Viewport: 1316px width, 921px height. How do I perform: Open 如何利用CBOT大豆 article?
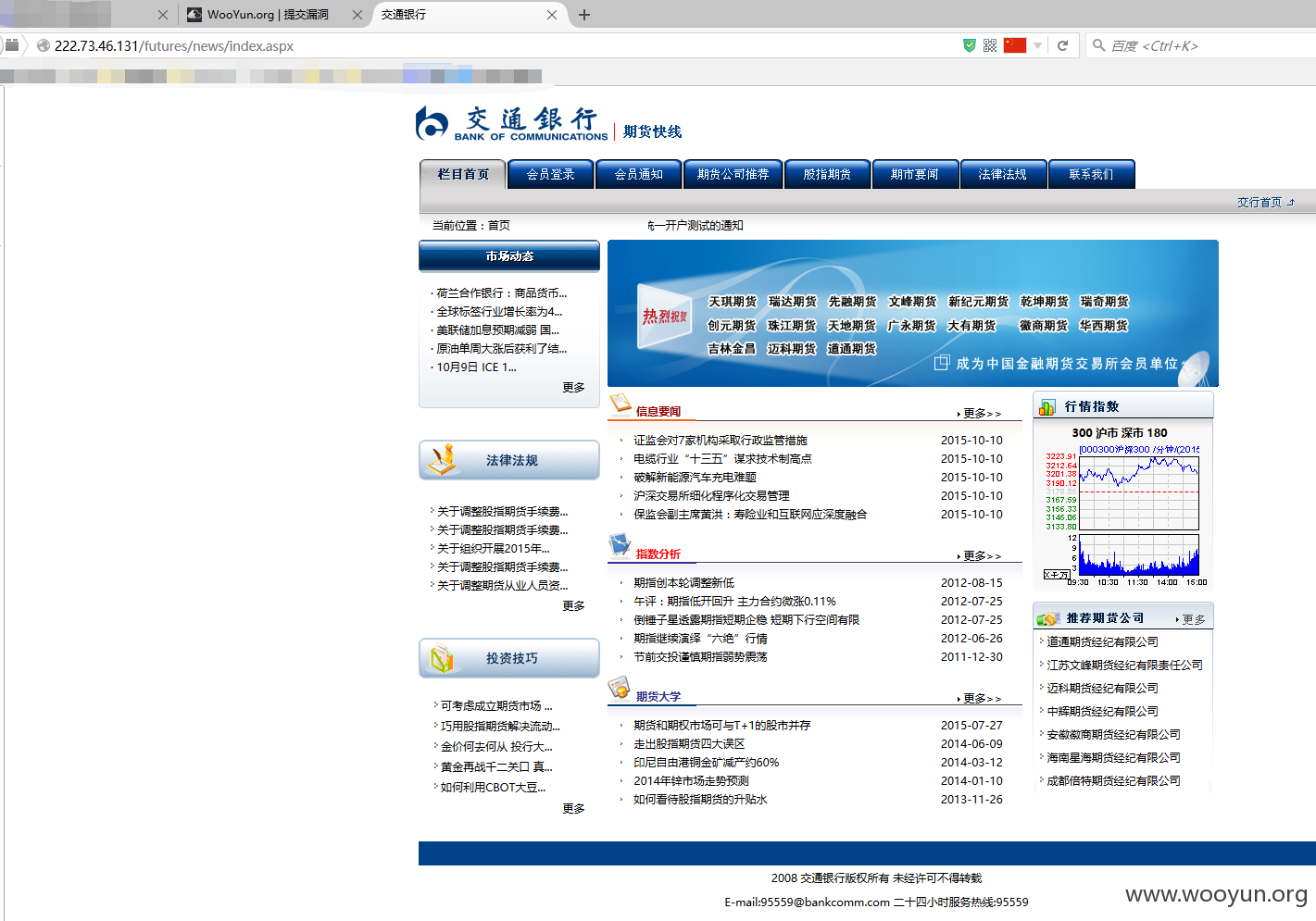pos(493,787)
